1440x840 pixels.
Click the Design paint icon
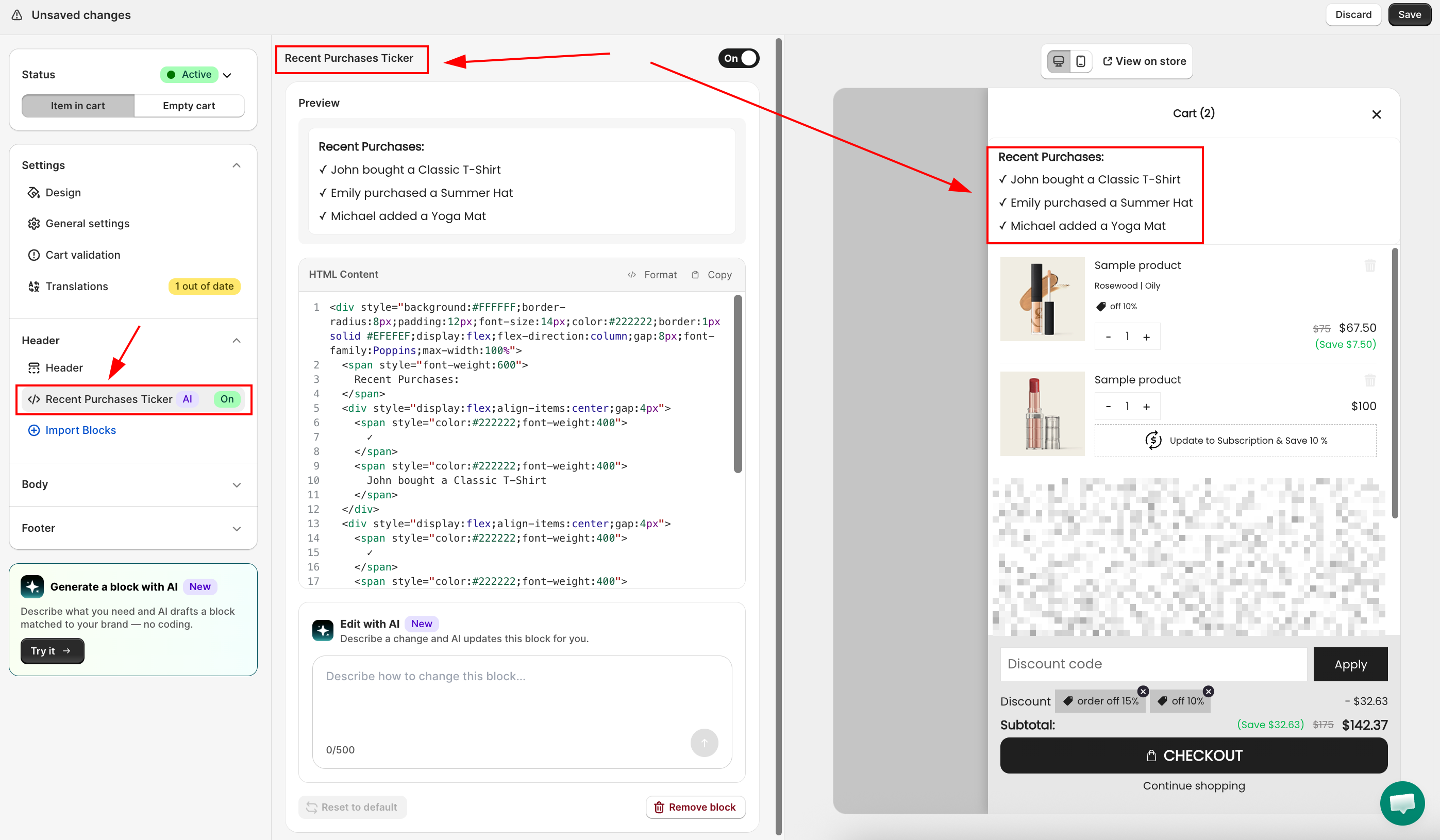click(x=34, y=193)
